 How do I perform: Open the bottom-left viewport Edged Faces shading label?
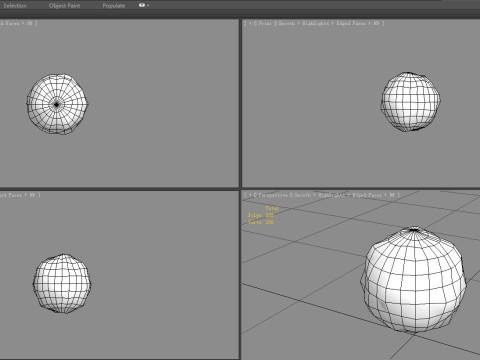point(11,195)
